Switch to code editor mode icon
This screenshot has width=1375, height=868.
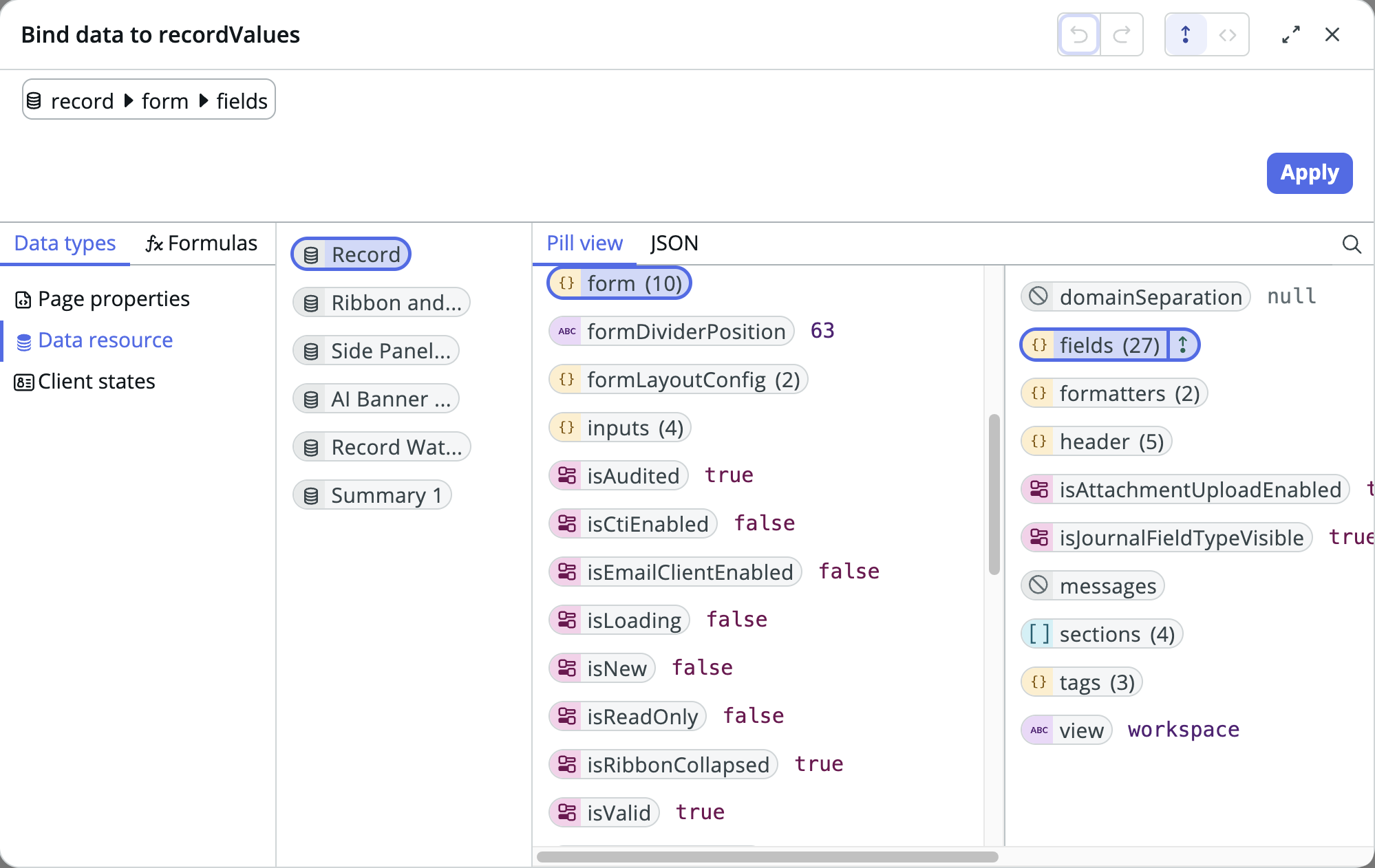coord(1228,34)
